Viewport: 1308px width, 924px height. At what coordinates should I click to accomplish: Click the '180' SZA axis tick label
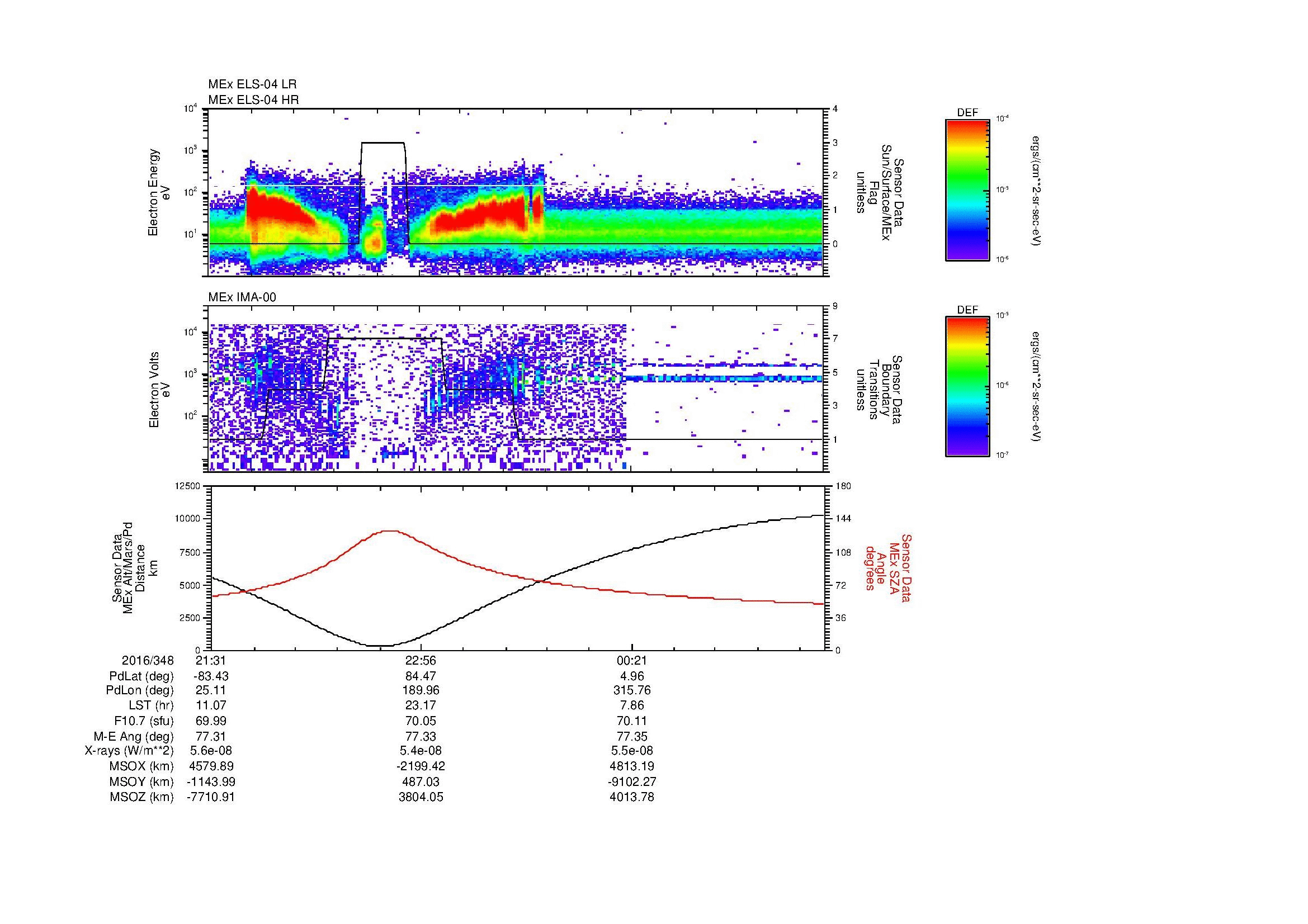pos(843,486)
